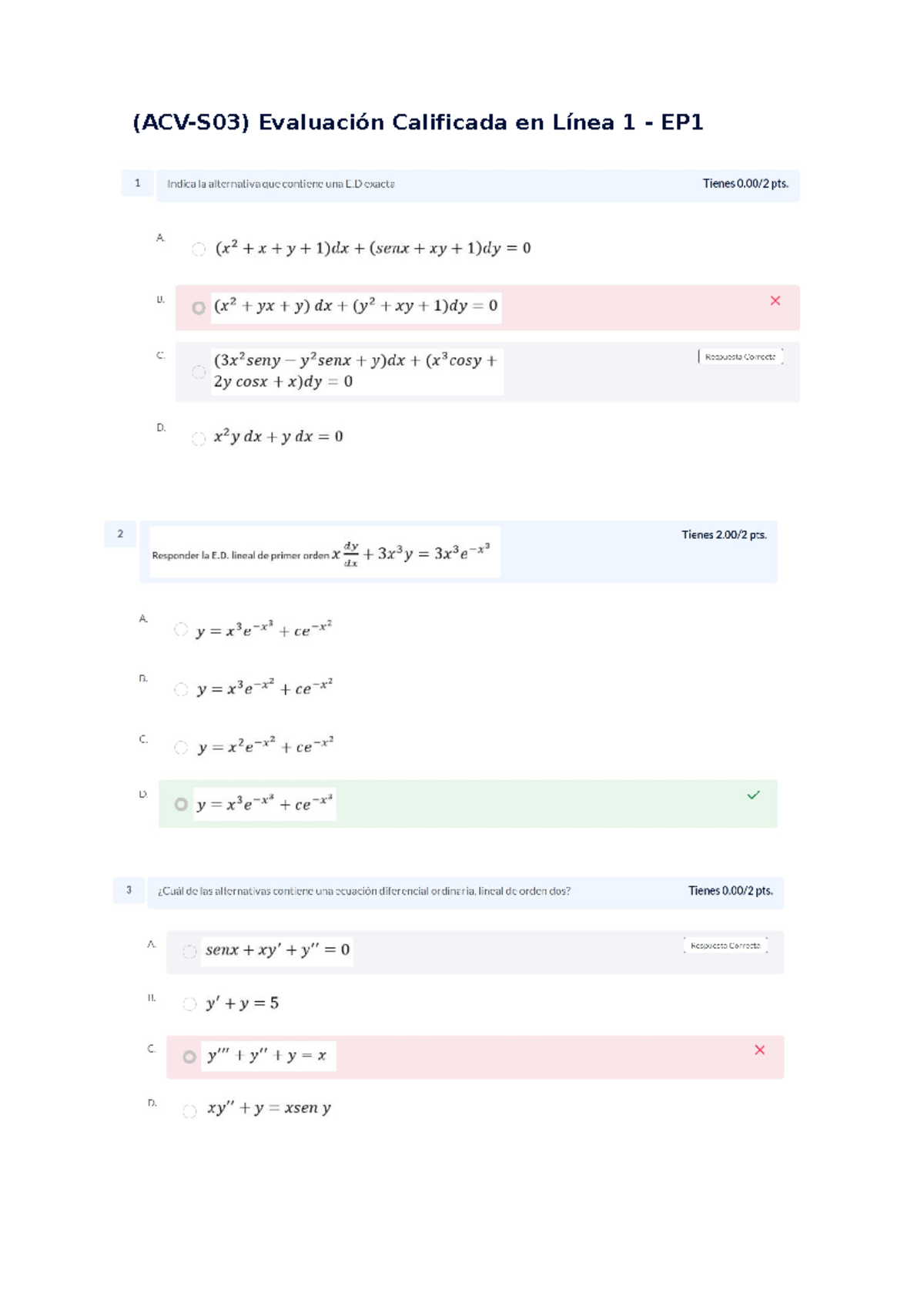
Task: Select the y''' + y'' + y = x radio
Action: [189, 1057]
